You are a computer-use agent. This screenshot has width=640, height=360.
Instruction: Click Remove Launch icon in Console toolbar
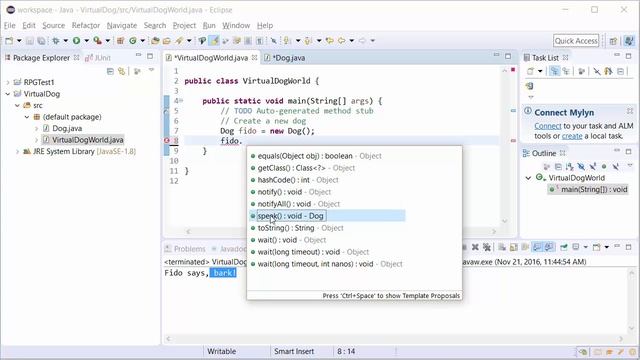(x=475, y=247)
